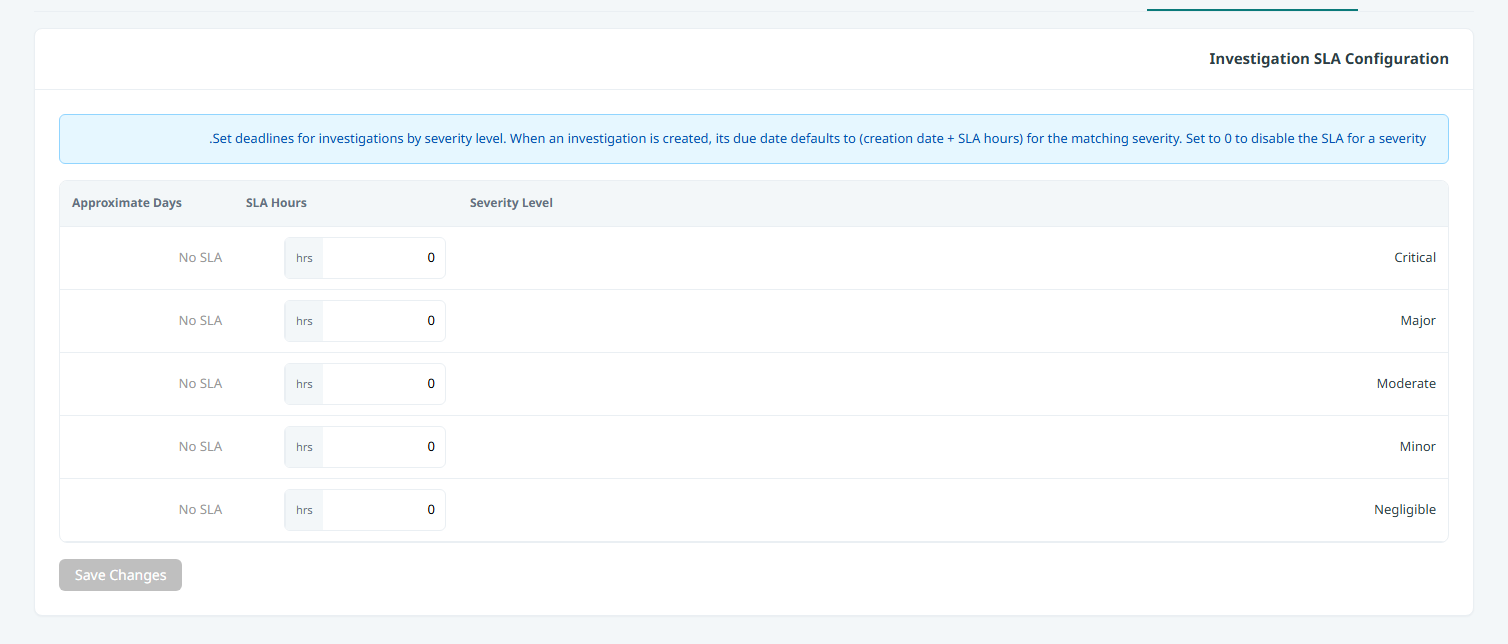This screenshot has width=1508, height=644.
Task: Click the 'No SLA' text in Critical row
Action: tap(200, 258)
